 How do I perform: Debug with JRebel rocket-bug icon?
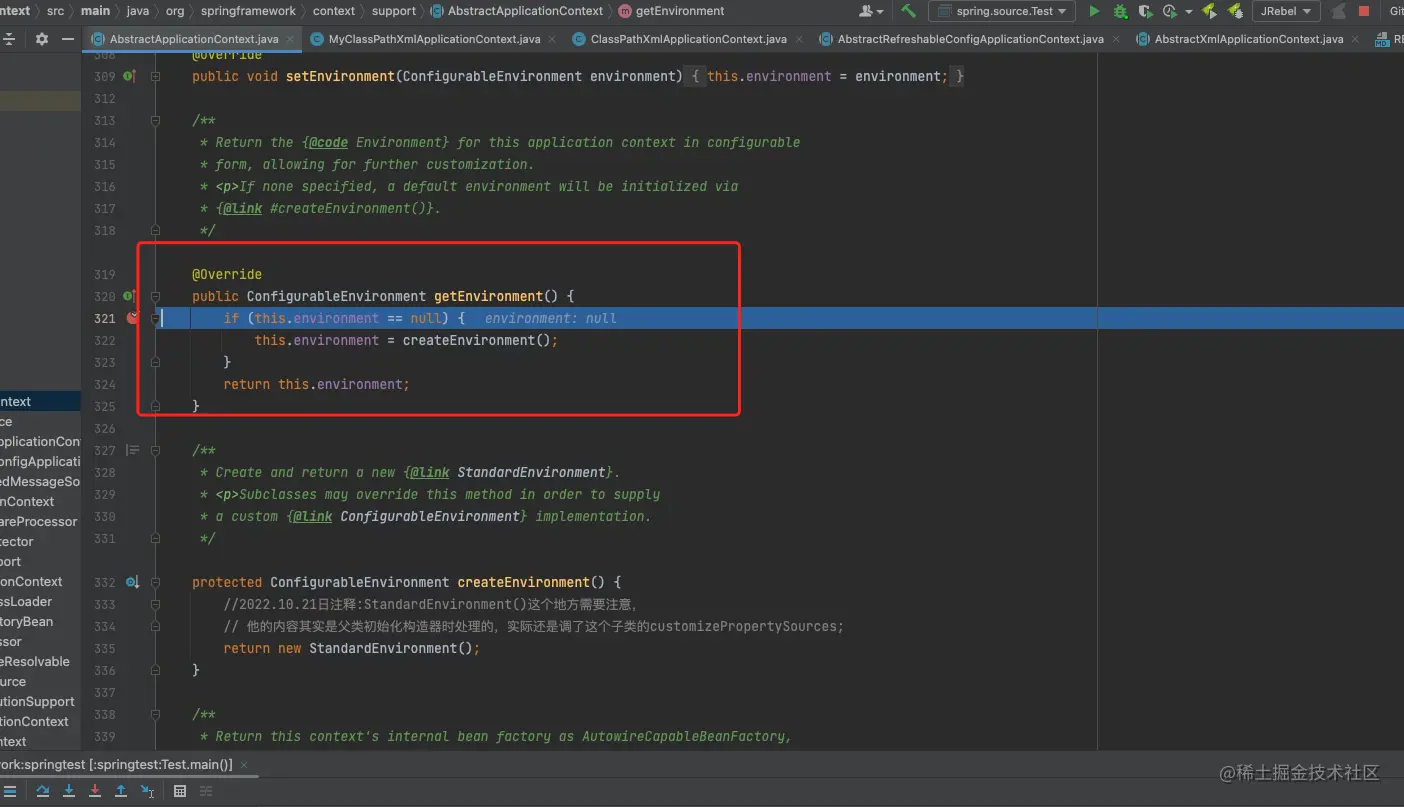click(x=1235, y=11)
